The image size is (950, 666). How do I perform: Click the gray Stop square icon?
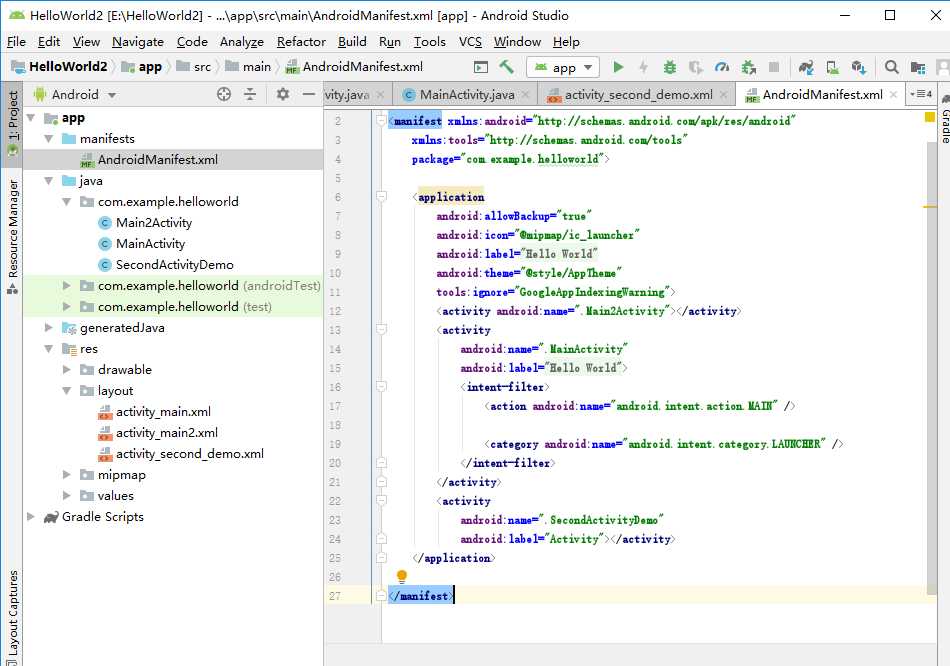(774, 67)
